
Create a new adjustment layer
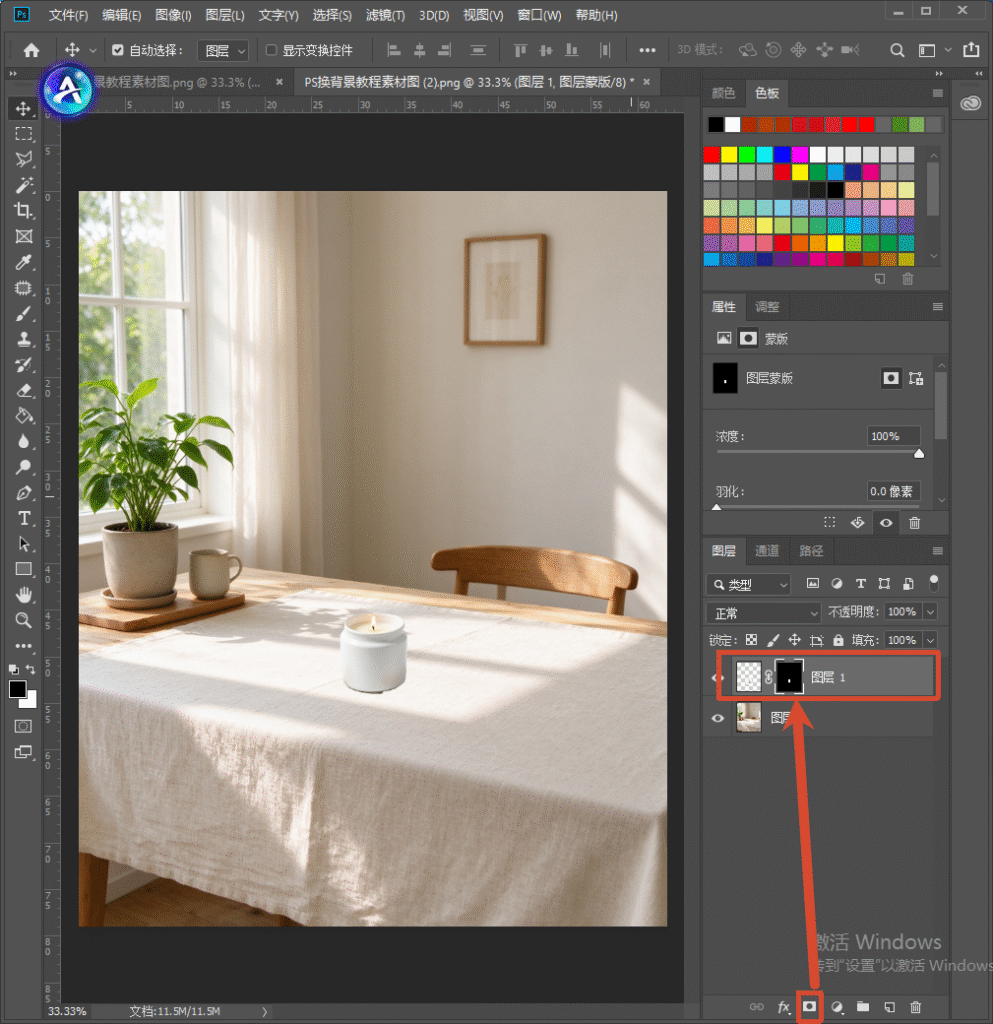coord(837,1007)
